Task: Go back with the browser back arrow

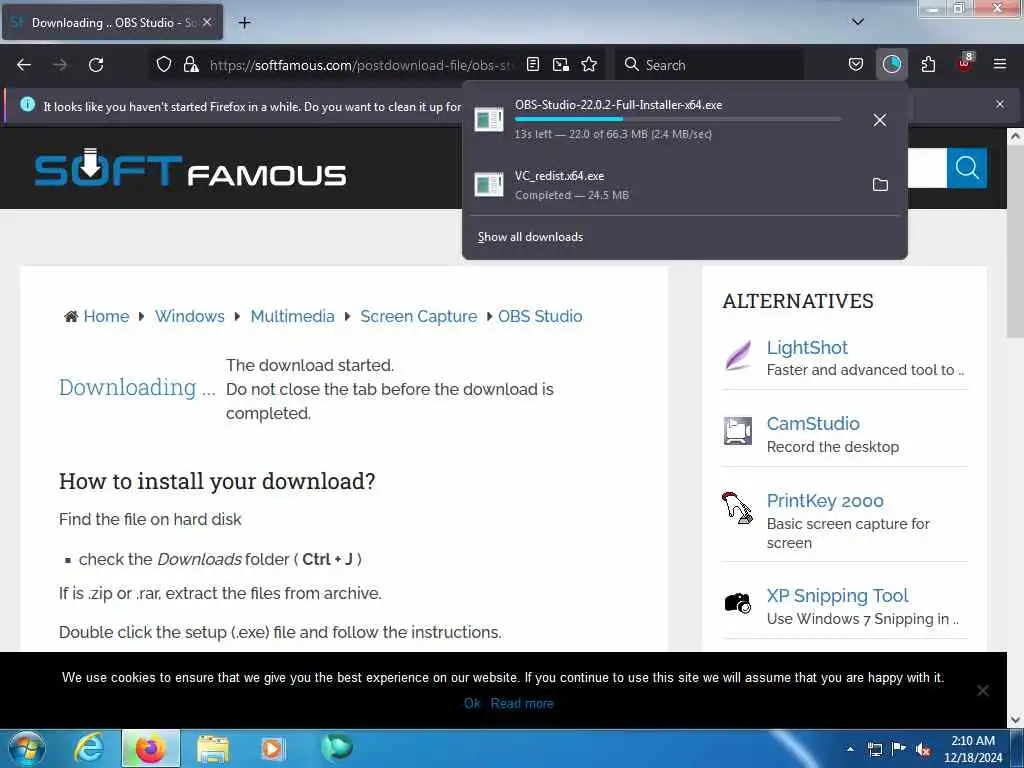Action: click(24, 65)
